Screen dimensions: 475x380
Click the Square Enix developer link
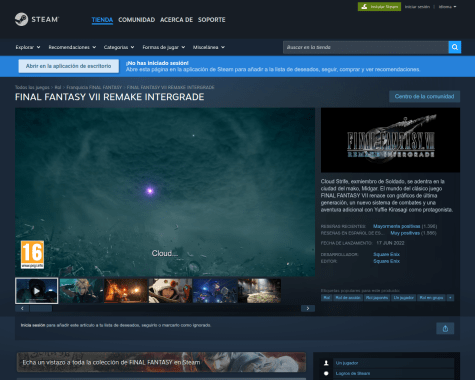[x=386, y=254]
